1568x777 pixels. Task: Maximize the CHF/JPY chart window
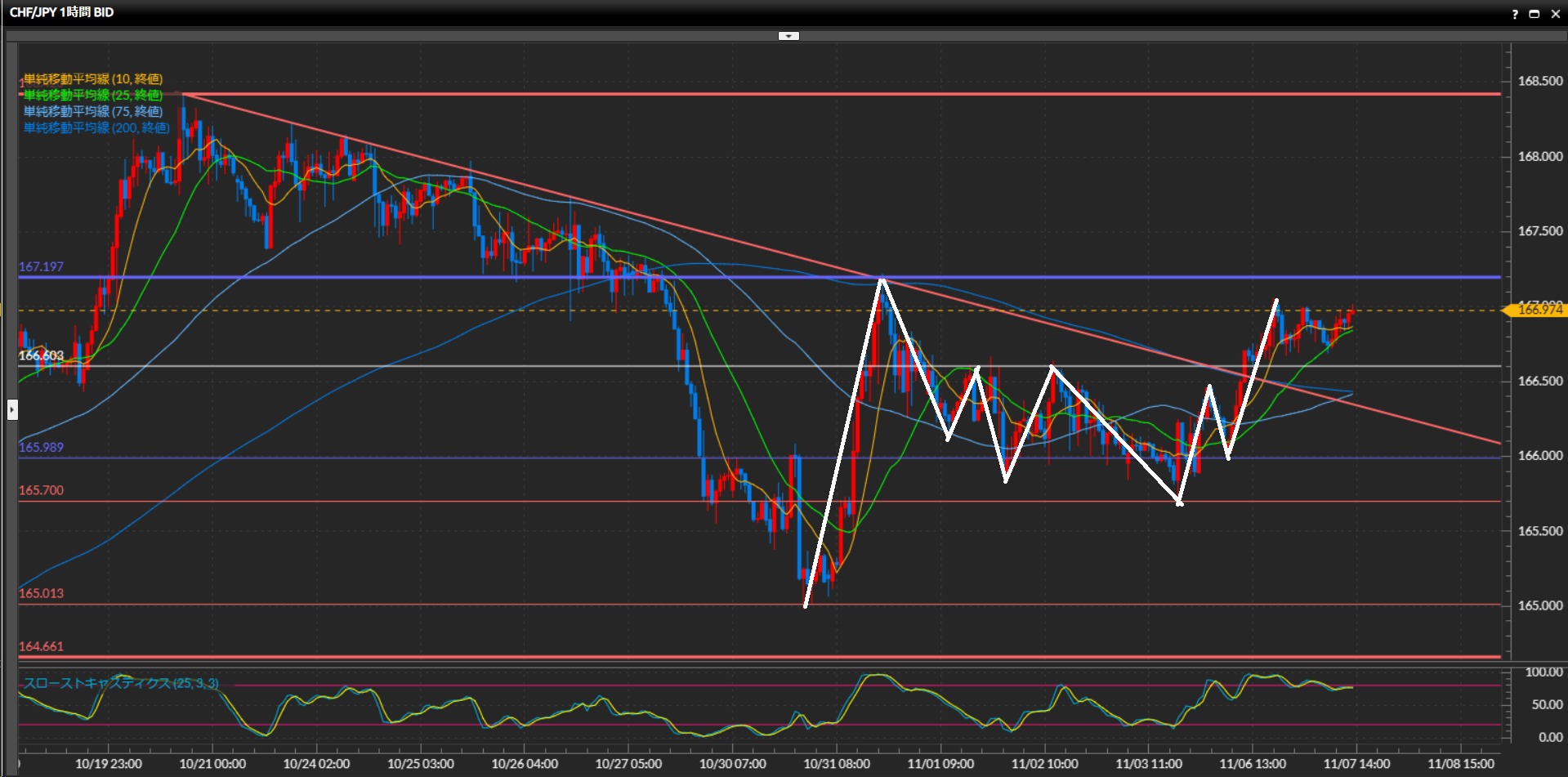1534,14
